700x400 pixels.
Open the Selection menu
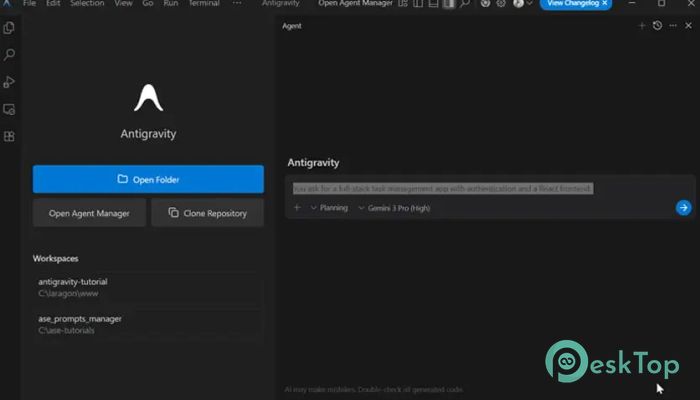pyautogui.click(x=87, y=3)
